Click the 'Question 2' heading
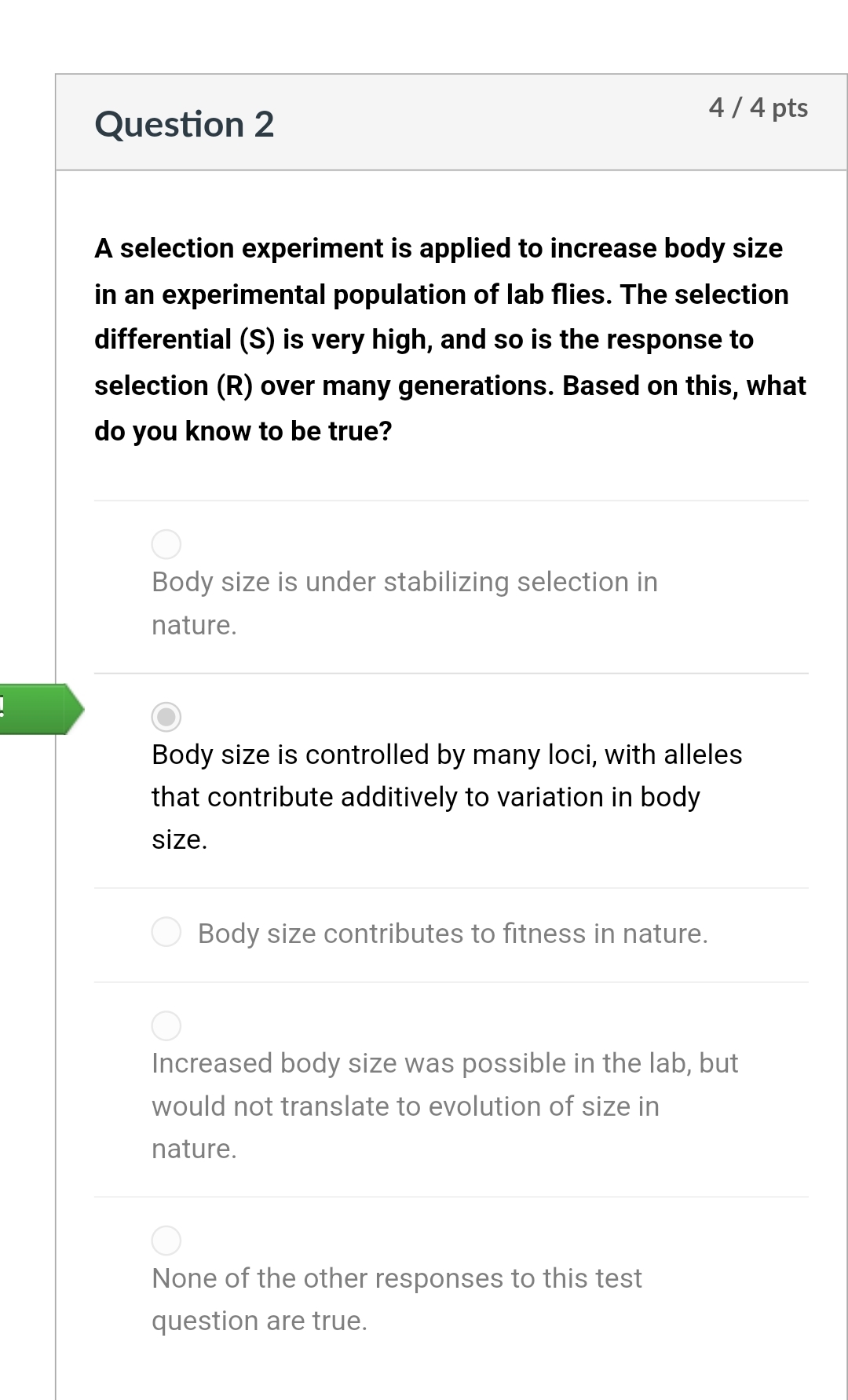The width and height of the screenshot is (848, 1400). (185, 123)
